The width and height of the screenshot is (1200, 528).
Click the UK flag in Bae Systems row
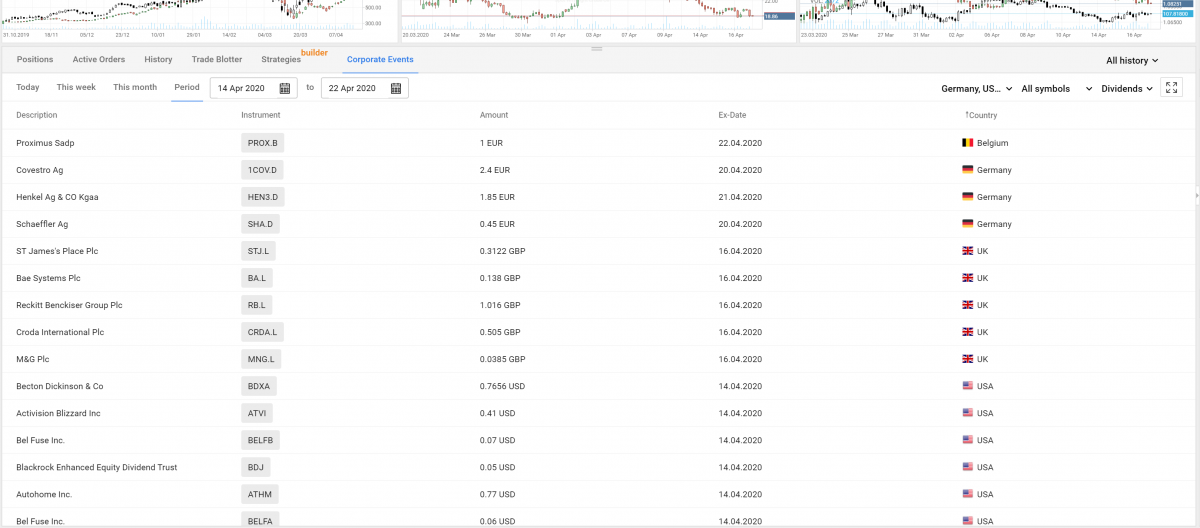coord(967,278)
